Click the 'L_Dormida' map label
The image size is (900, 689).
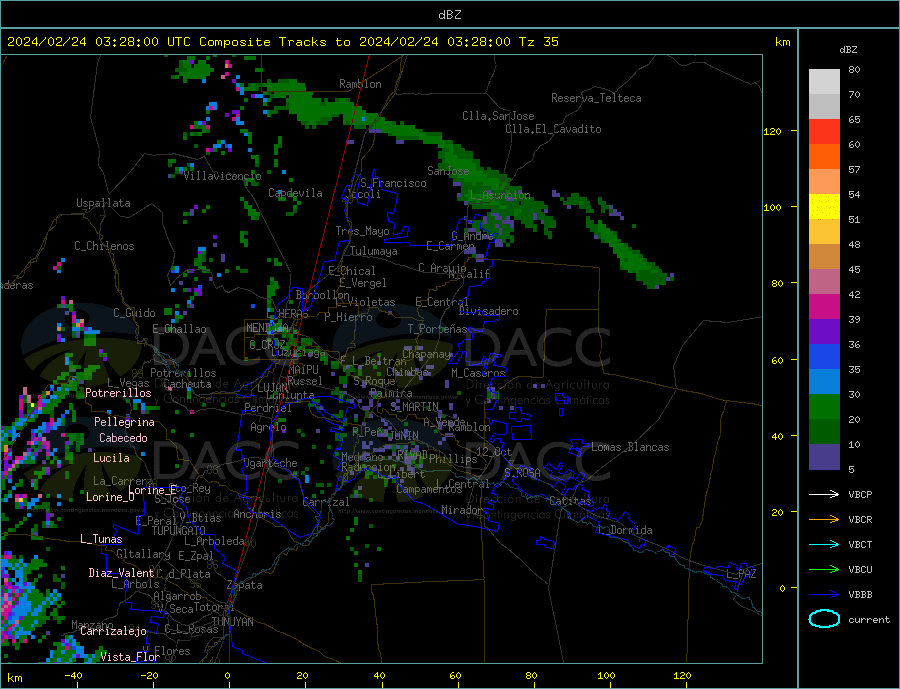pos(626,530)
